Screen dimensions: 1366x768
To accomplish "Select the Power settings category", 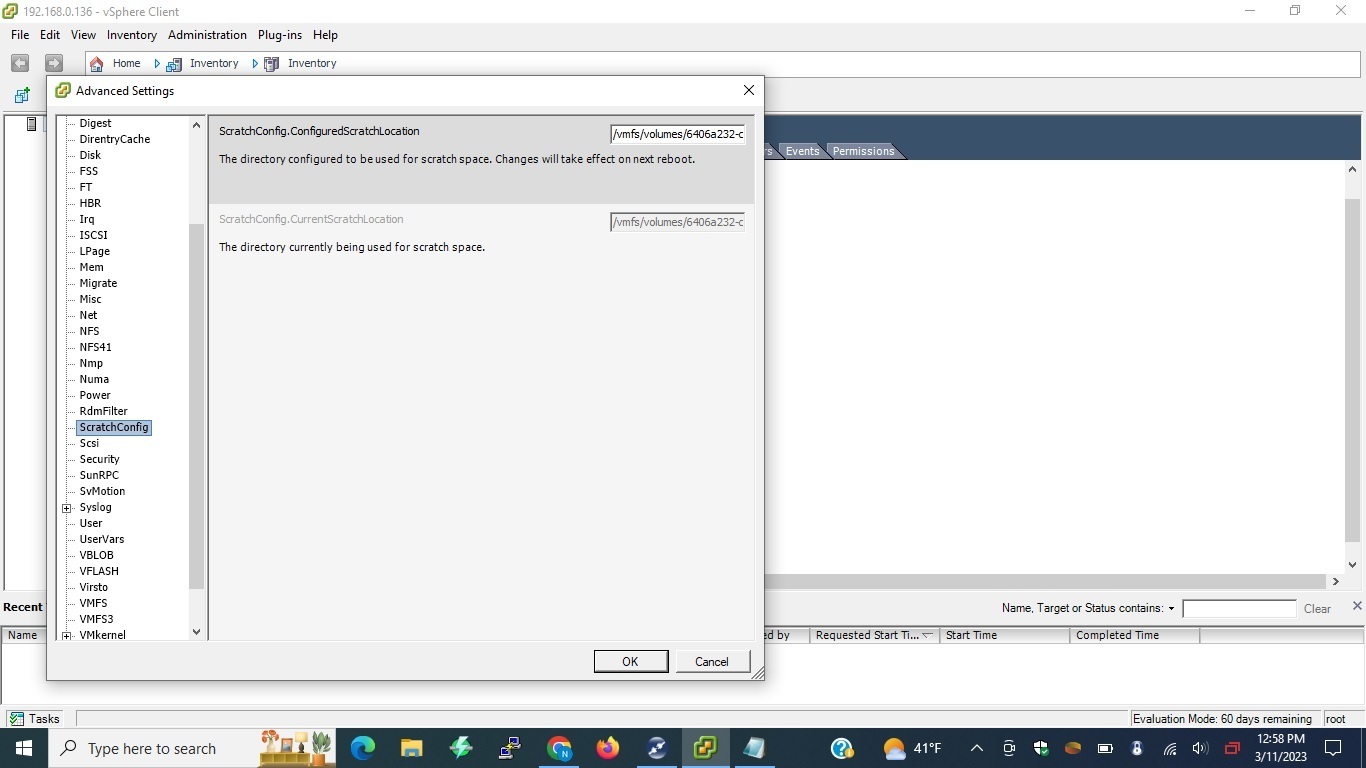I will pyautogui.click(x=94, y=395).
